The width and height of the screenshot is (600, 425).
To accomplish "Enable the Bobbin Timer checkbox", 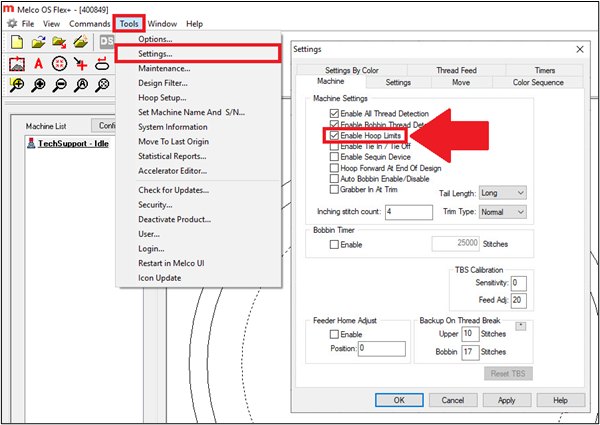I will (334, 243).
